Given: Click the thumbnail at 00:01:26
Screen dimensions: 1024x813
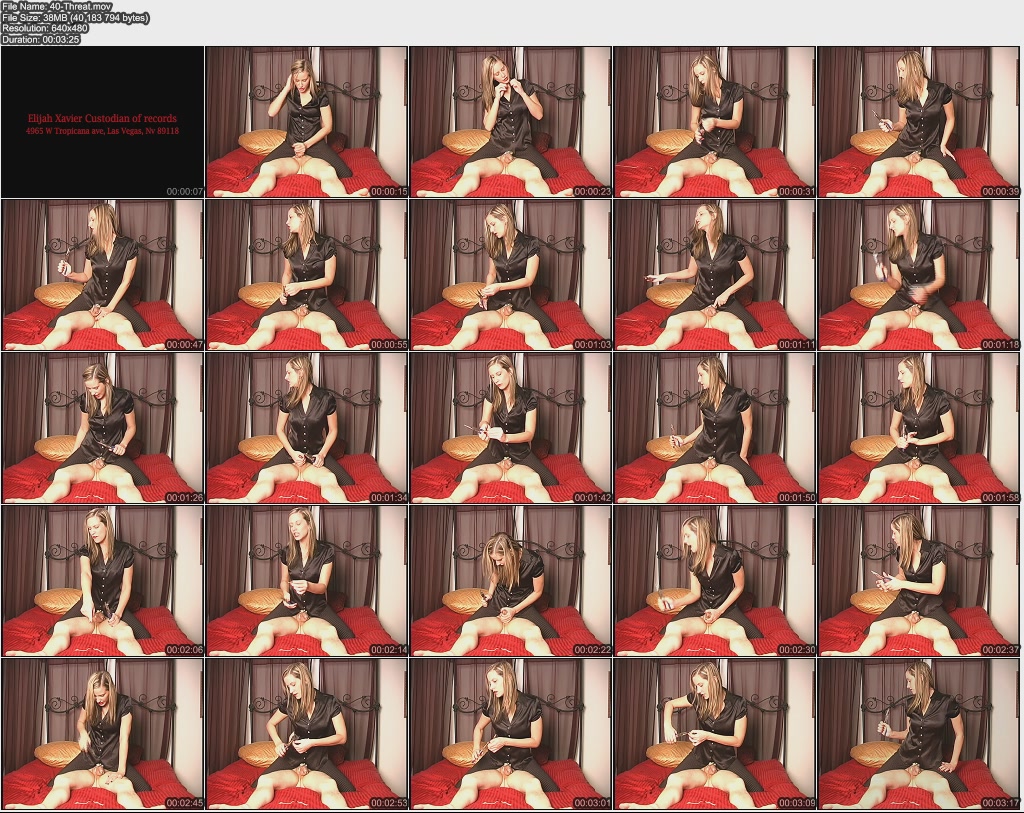Looking at the screenshot, I should point(102,428).
